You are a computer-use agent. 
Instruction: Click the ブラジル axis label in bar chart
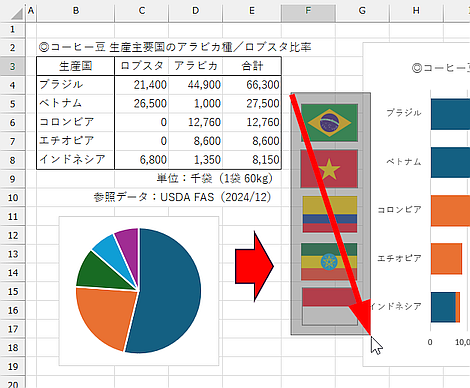(x=404, y=113)
